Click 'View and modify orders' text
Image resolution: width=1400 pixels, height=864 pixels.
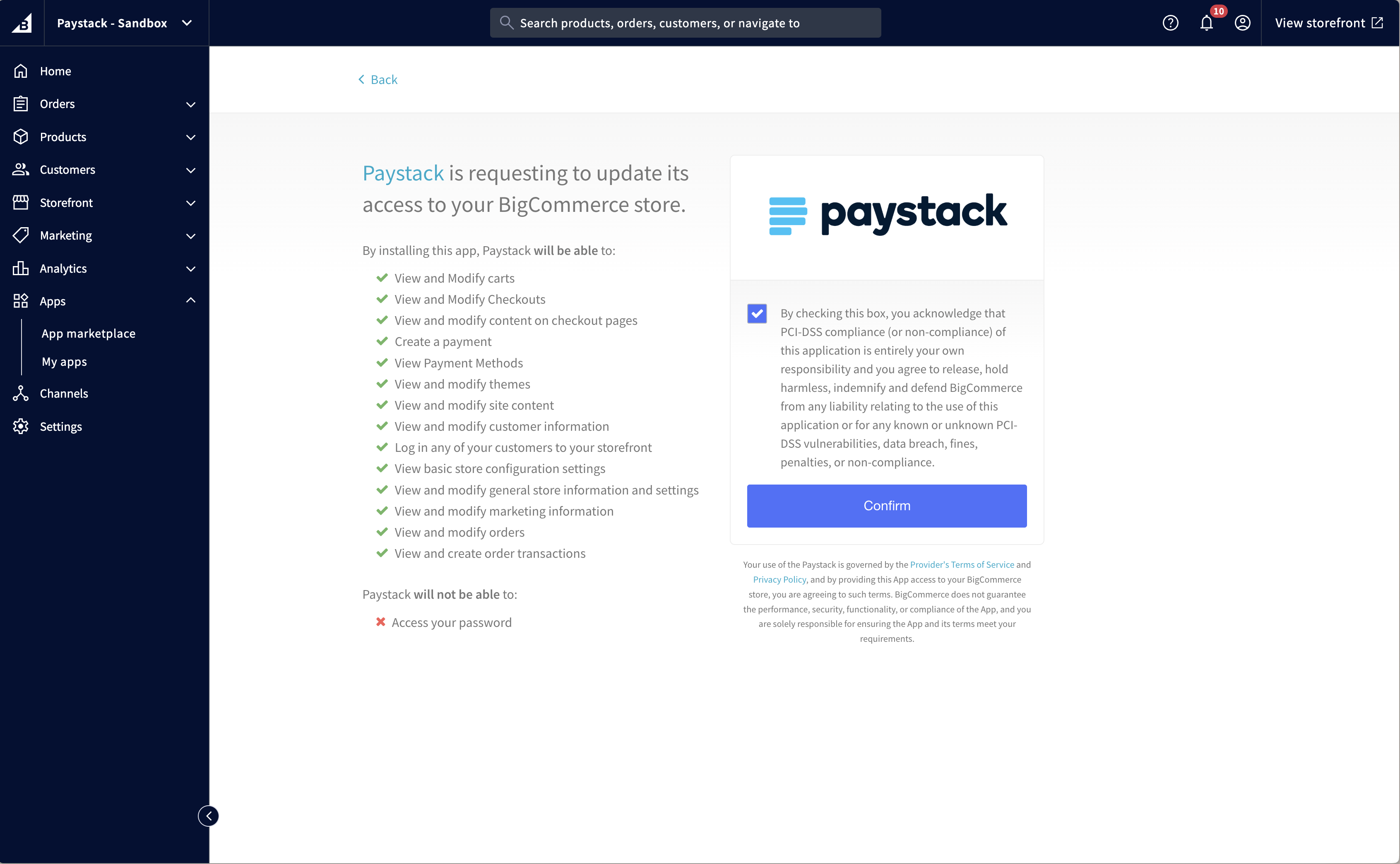pyautogui.click(x=459, y=532)
